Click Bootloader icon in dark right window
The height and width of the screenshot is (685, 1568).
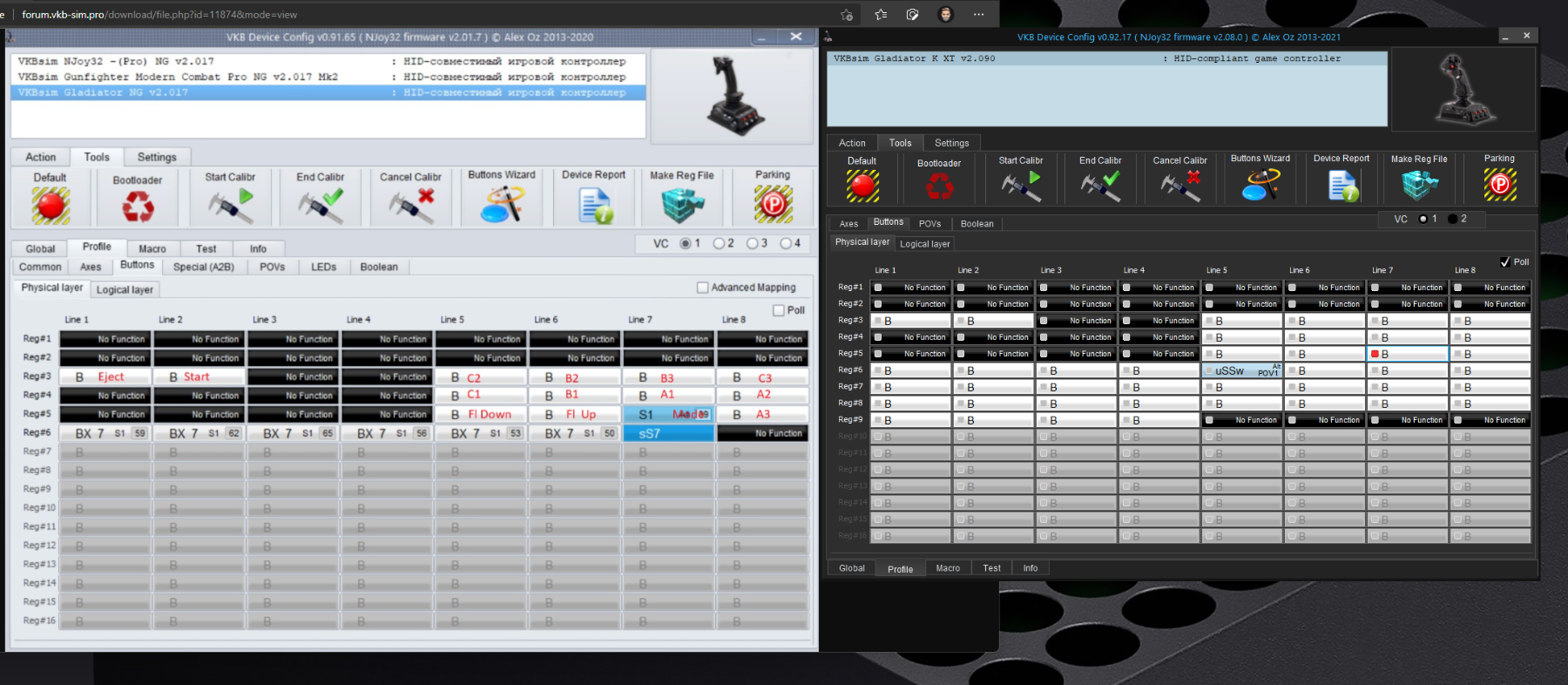[939, 186]
